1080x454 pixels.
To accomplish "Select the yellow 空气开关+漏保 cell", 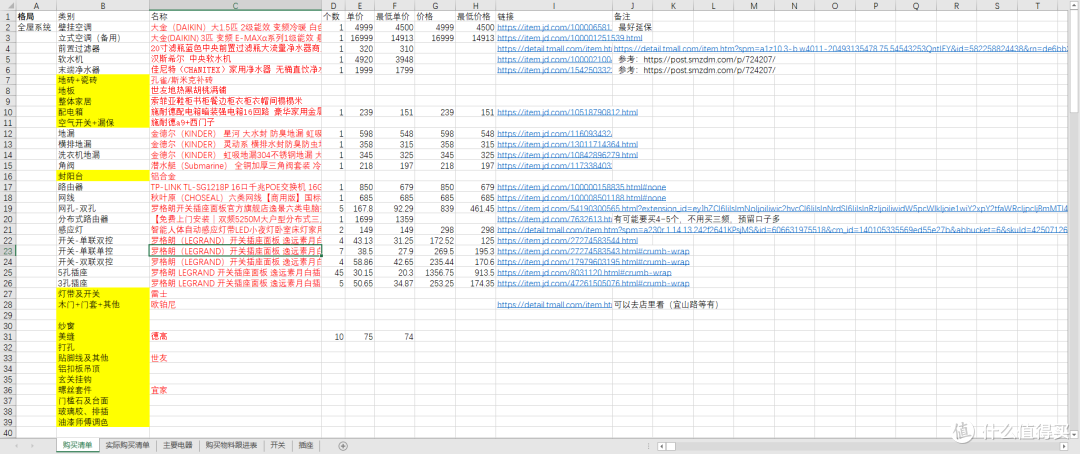I will pyautogui.click(x=103, y=123).
